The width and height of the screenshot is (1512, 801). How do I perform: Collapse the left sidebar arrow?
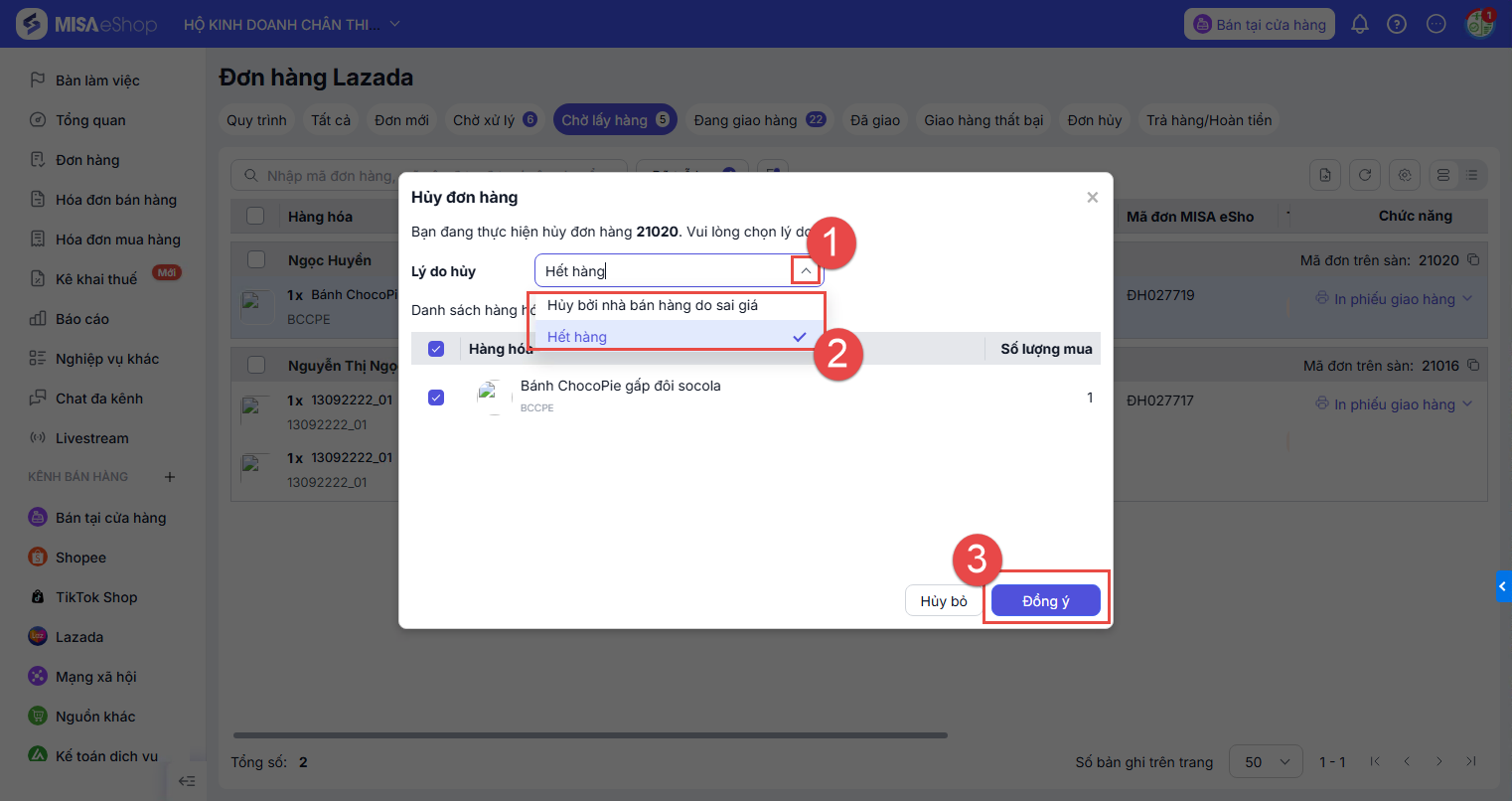coord(186,781)
